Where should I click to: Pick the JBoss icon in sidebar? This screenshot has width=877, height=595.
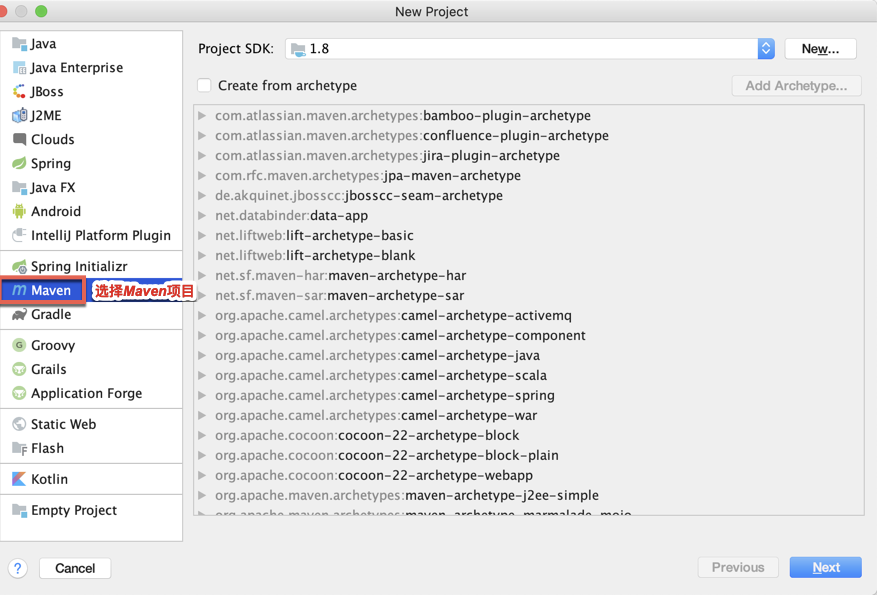pos(19,92)
